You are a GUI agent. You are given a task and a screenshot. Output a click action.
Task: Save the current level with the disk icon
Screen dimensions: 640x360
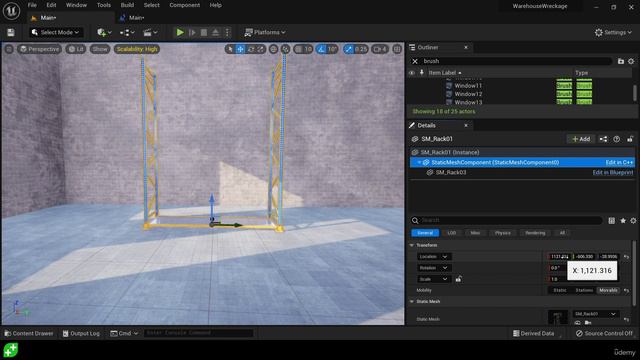(11, 32)
